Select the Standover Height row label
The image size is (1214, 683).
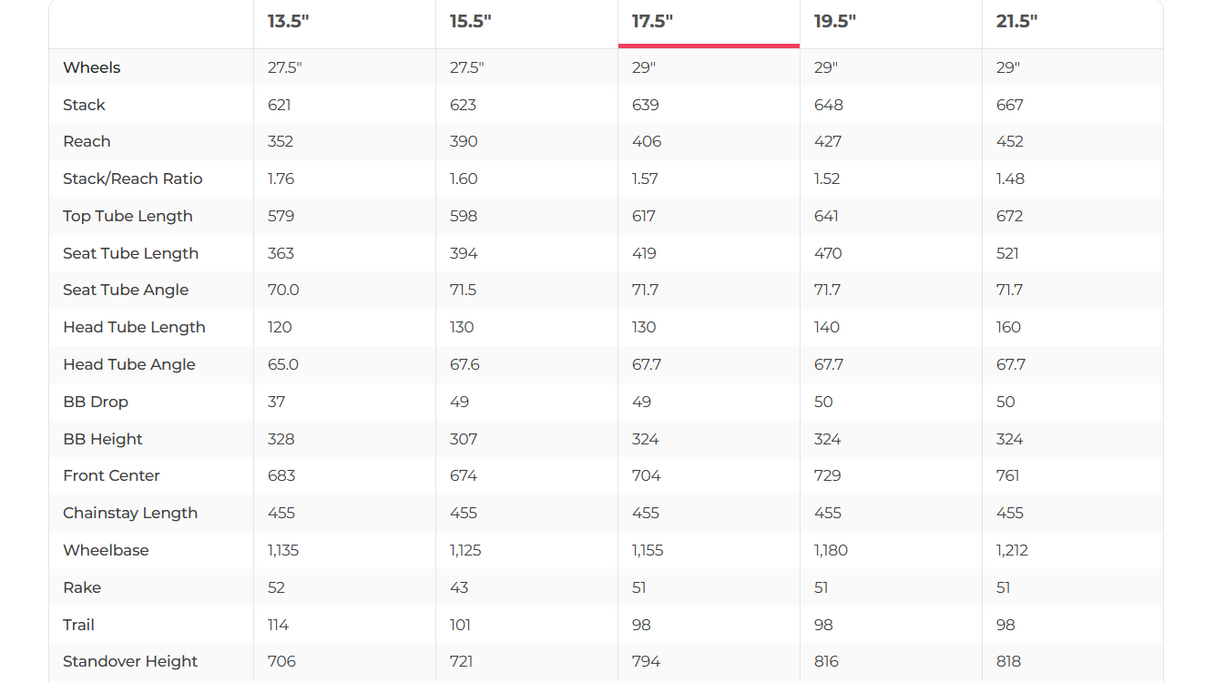tap(130, 662)
